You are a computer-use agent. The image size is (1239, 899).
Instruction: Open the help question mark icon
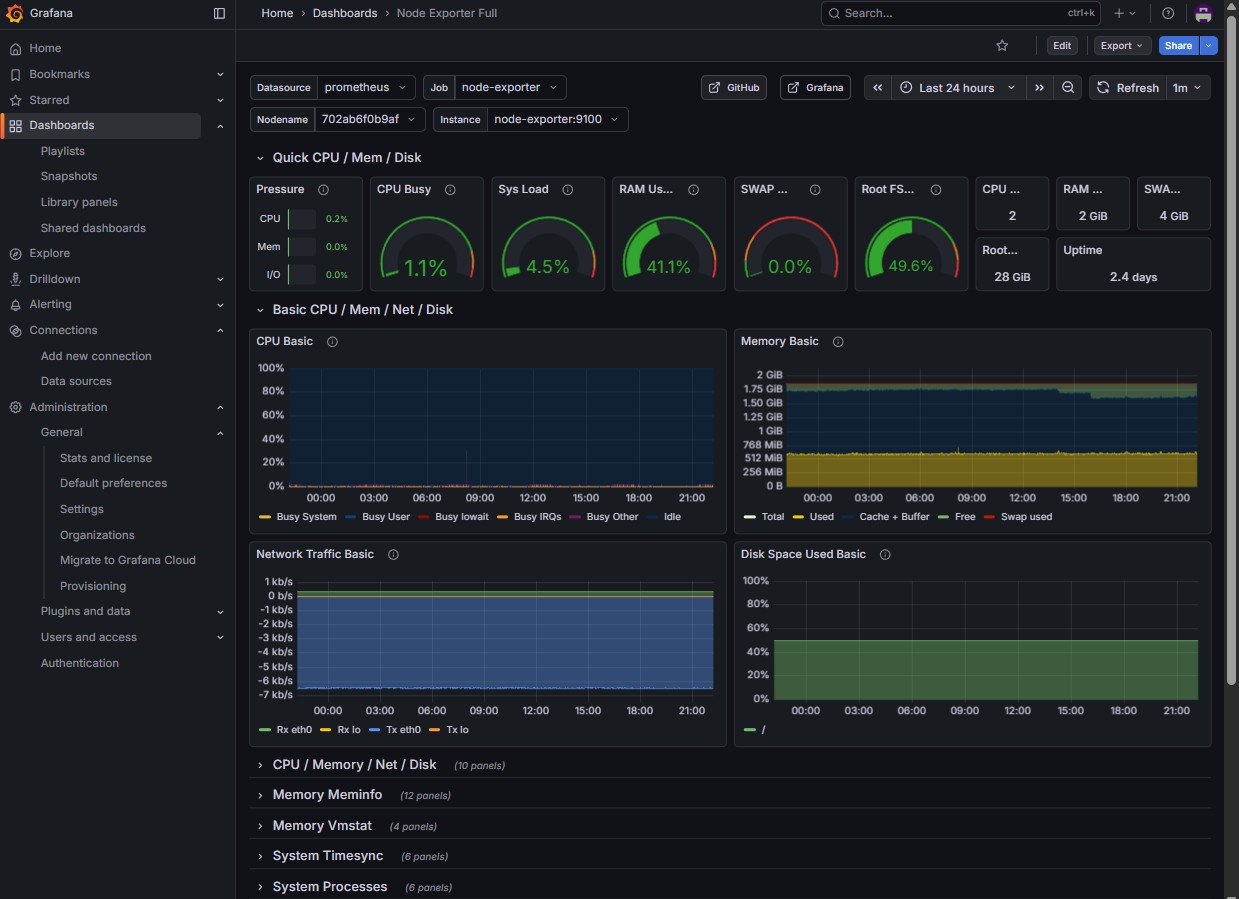point(1168,13)
